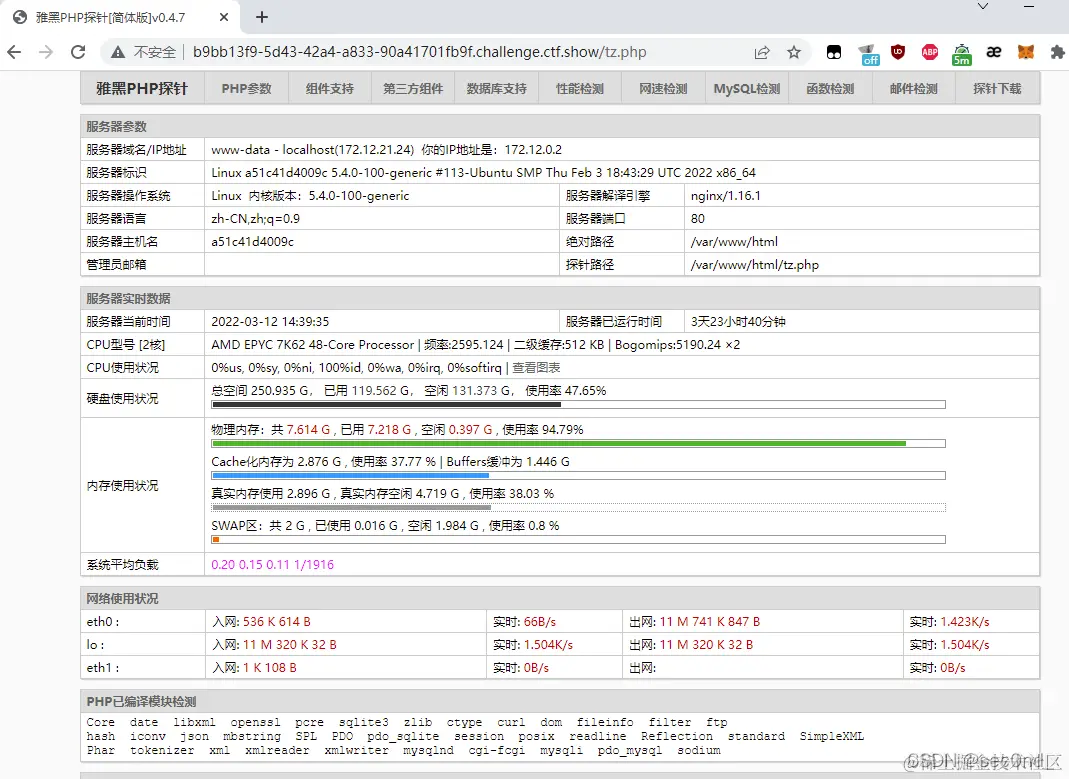
Task: Click the 'nginx/1.16.1' server engine value
Action: tap(725, 196)
